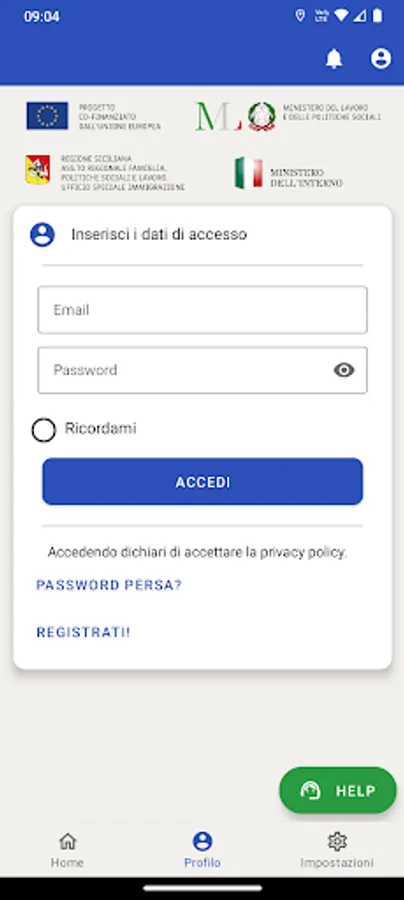Click into the Password field
Image resolution: width=404 pixels, height=900 pixels.
click(203, 370)
